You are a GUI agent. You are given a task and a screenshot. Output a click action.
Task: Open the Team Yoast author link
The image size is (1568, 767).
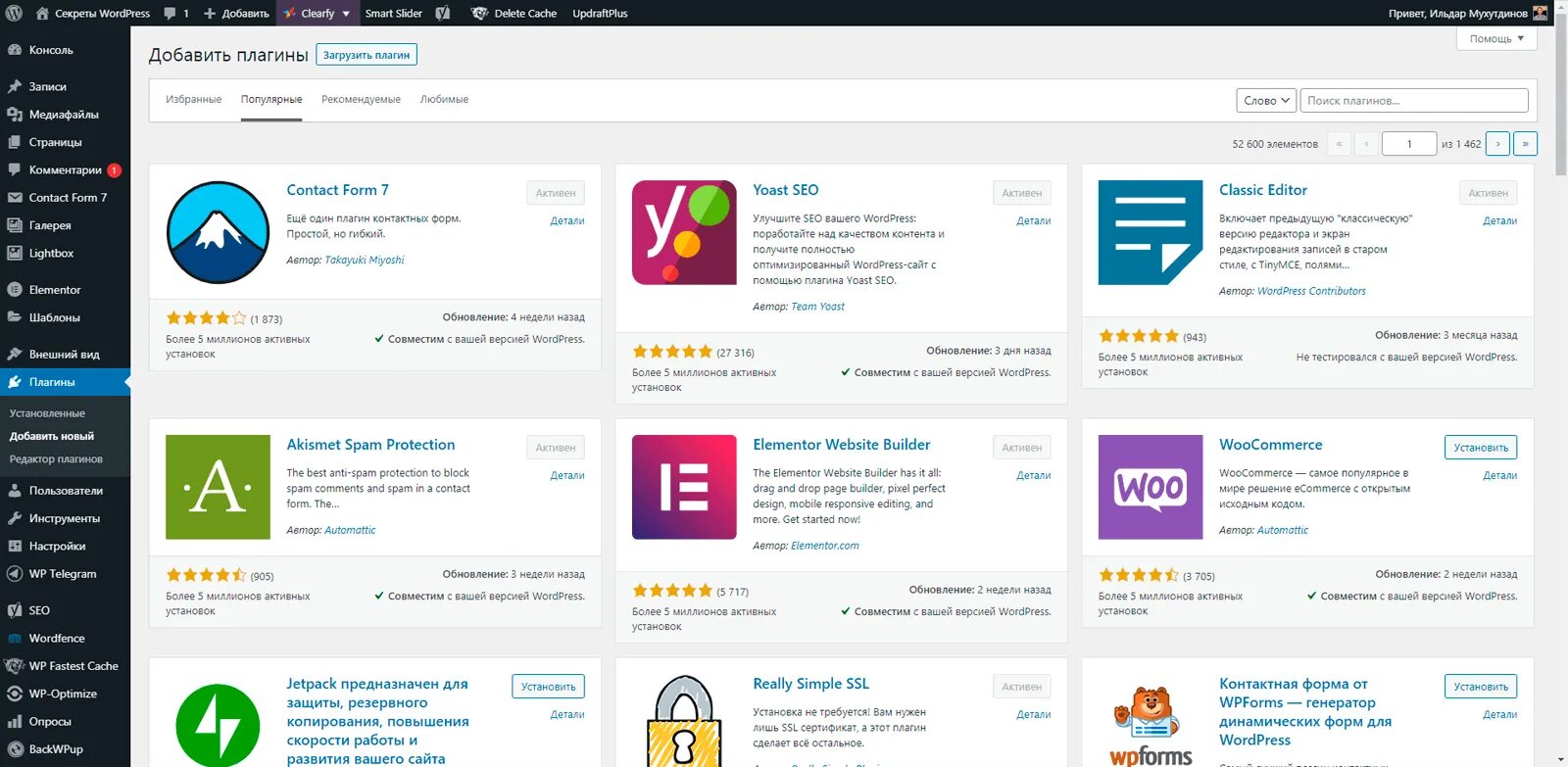pyautogui.click(x=817, y=307)
